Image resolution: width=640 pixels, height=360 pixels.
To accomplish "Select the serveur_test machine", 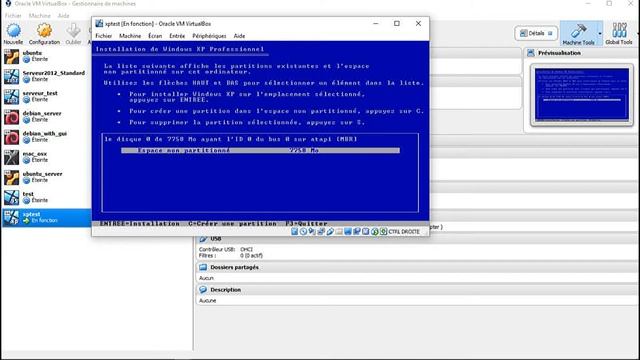I will click(46, 97).
